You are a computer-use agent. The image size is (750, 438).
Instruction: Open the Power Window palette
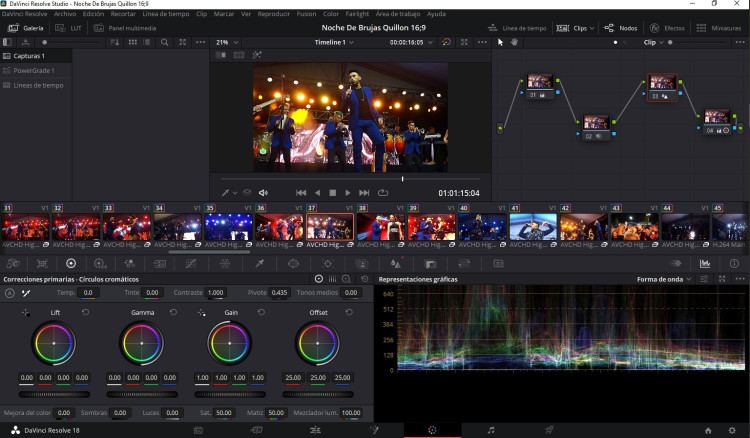click(293, 263)
